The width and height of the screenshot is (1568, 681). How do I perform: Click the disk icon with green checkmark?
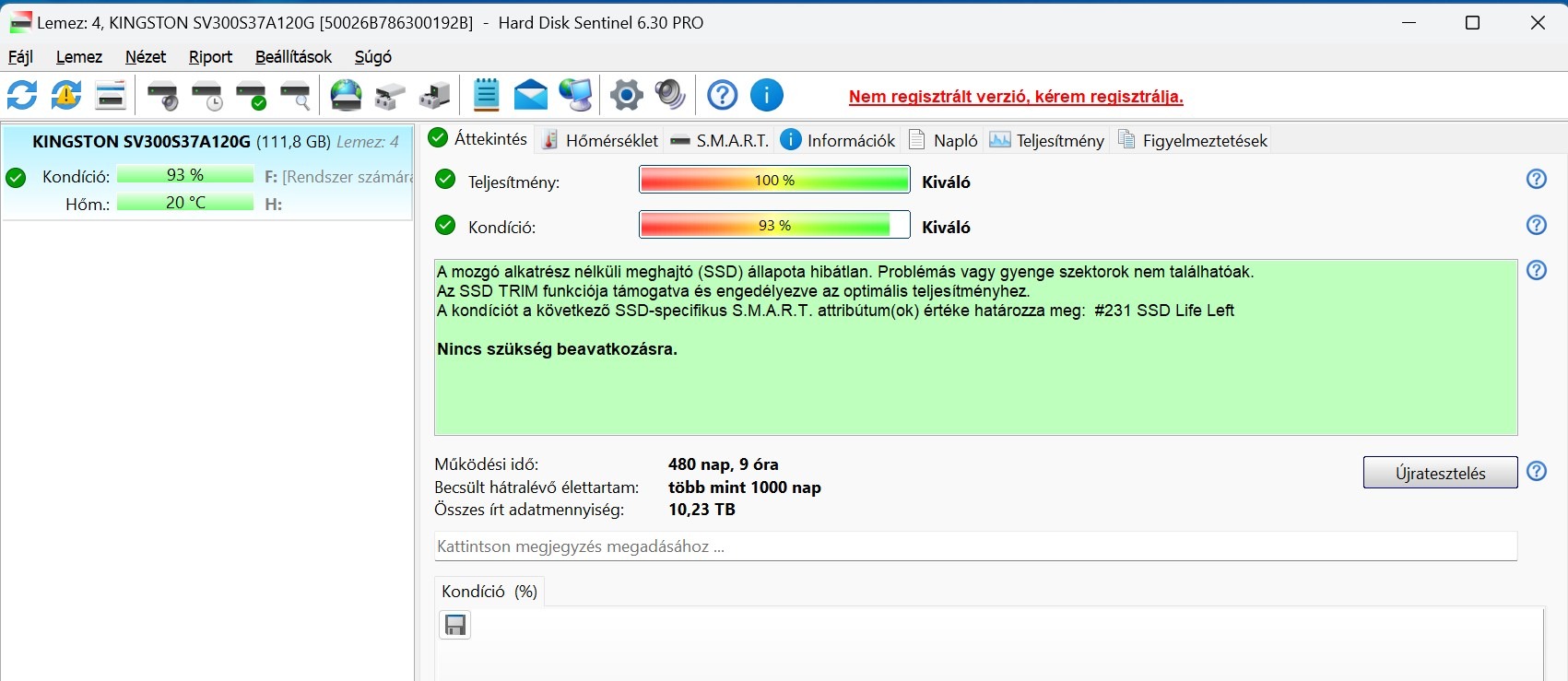pyautogui.click(x=252, y=95)
